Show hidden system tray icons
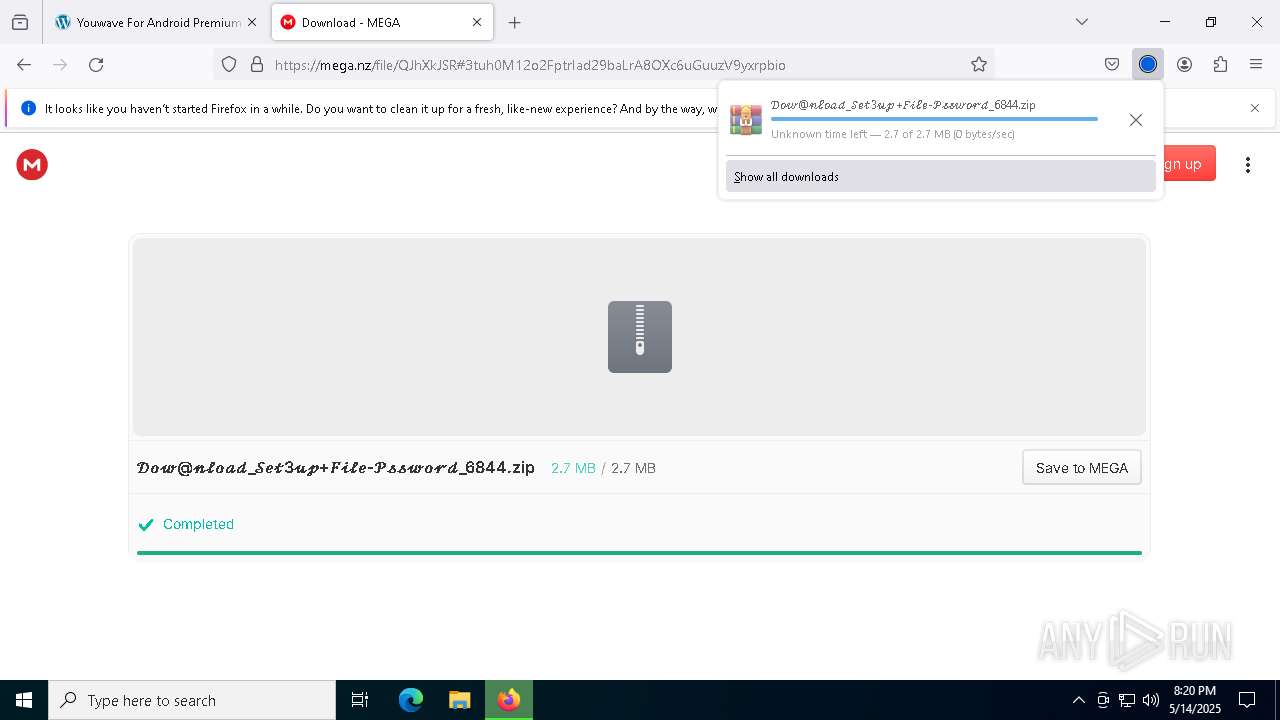The image size is (1280, 720). click(x=1078, y=700)
